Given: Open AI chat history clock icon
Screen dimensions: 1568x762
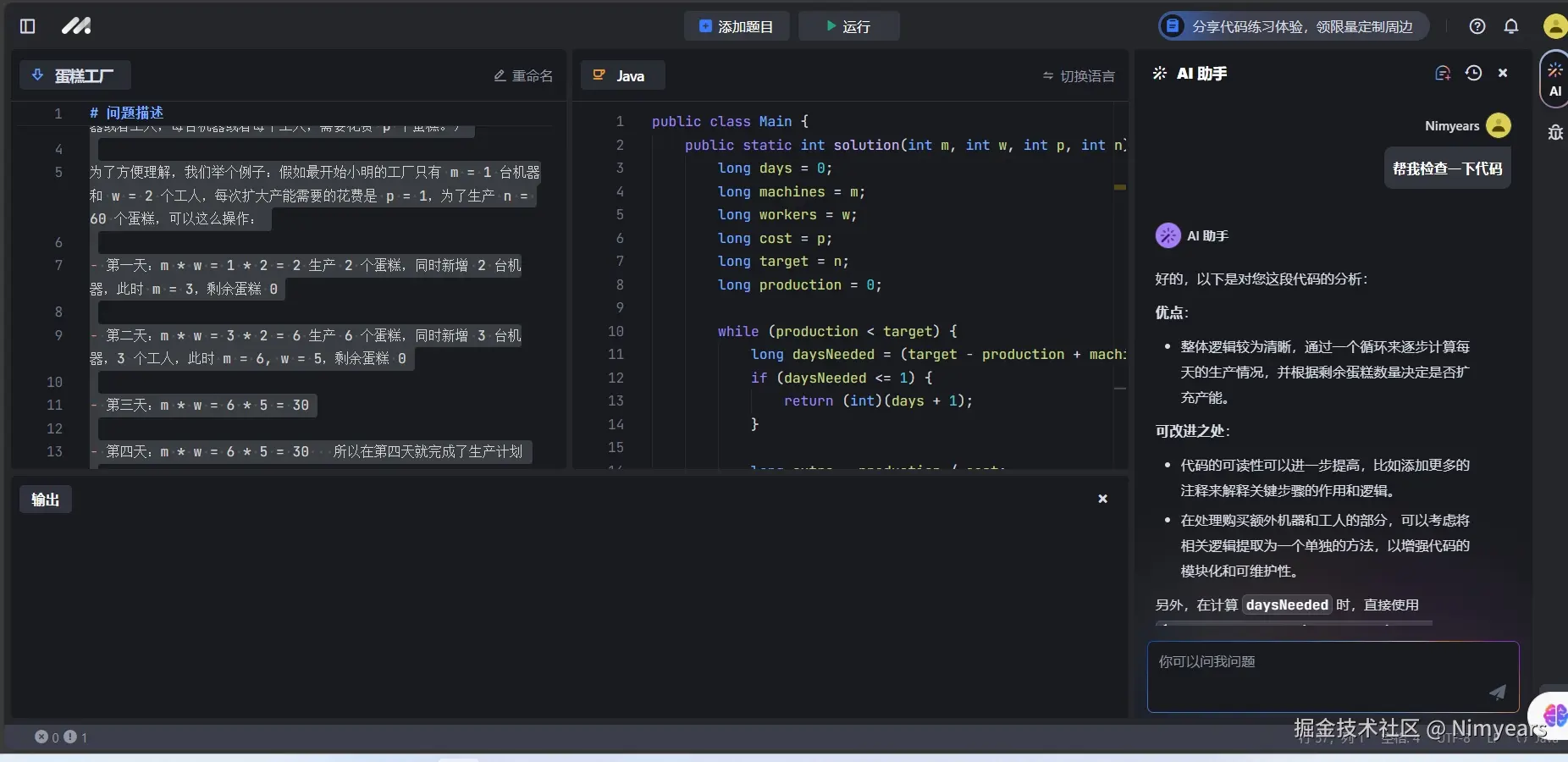Looking at the screenshot, I should (1473, 74).
